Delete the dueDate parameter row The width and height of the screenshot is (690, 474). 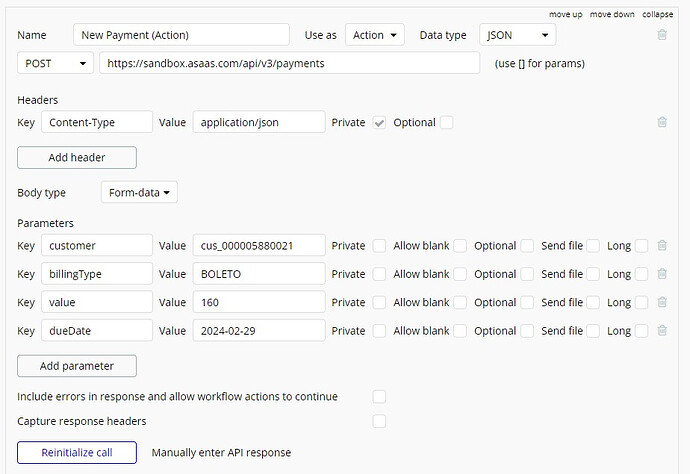click(662, 330)
